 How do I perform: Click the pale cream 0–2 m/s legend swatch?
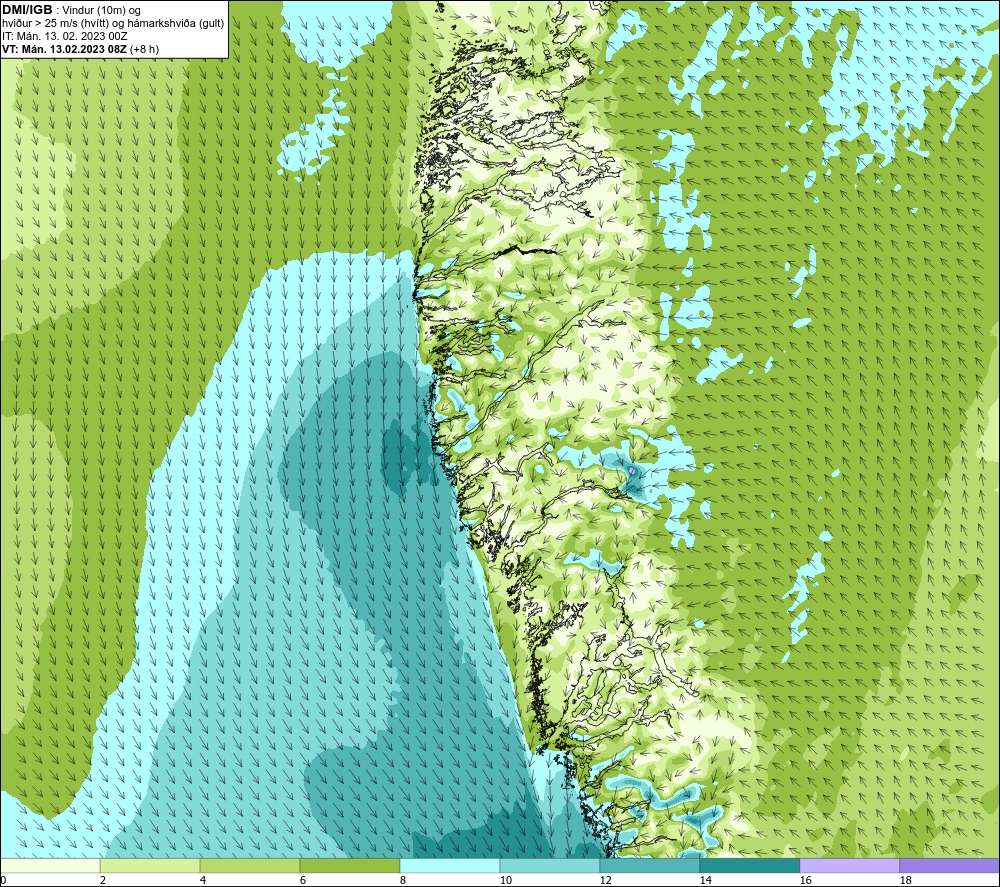click(50, 865)
